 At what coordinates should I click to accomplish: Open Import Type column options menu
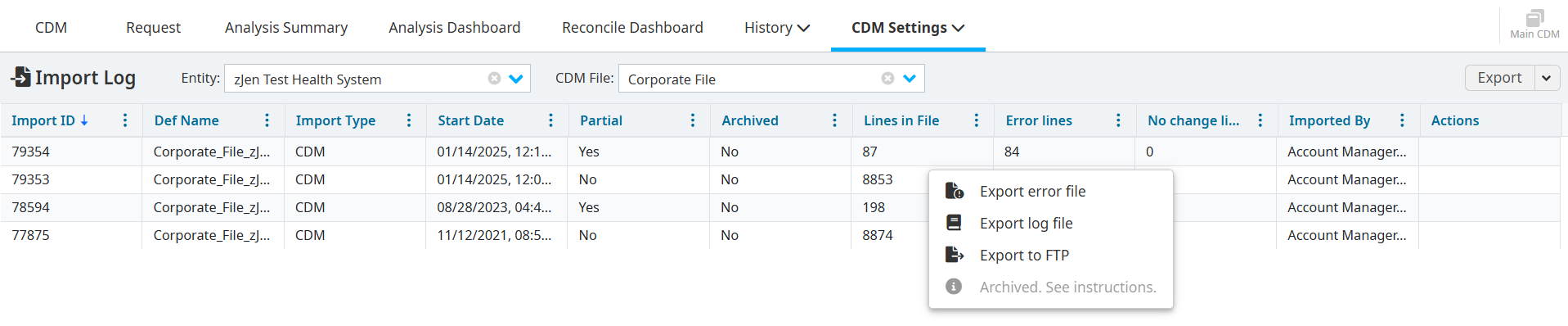[409, 120]
